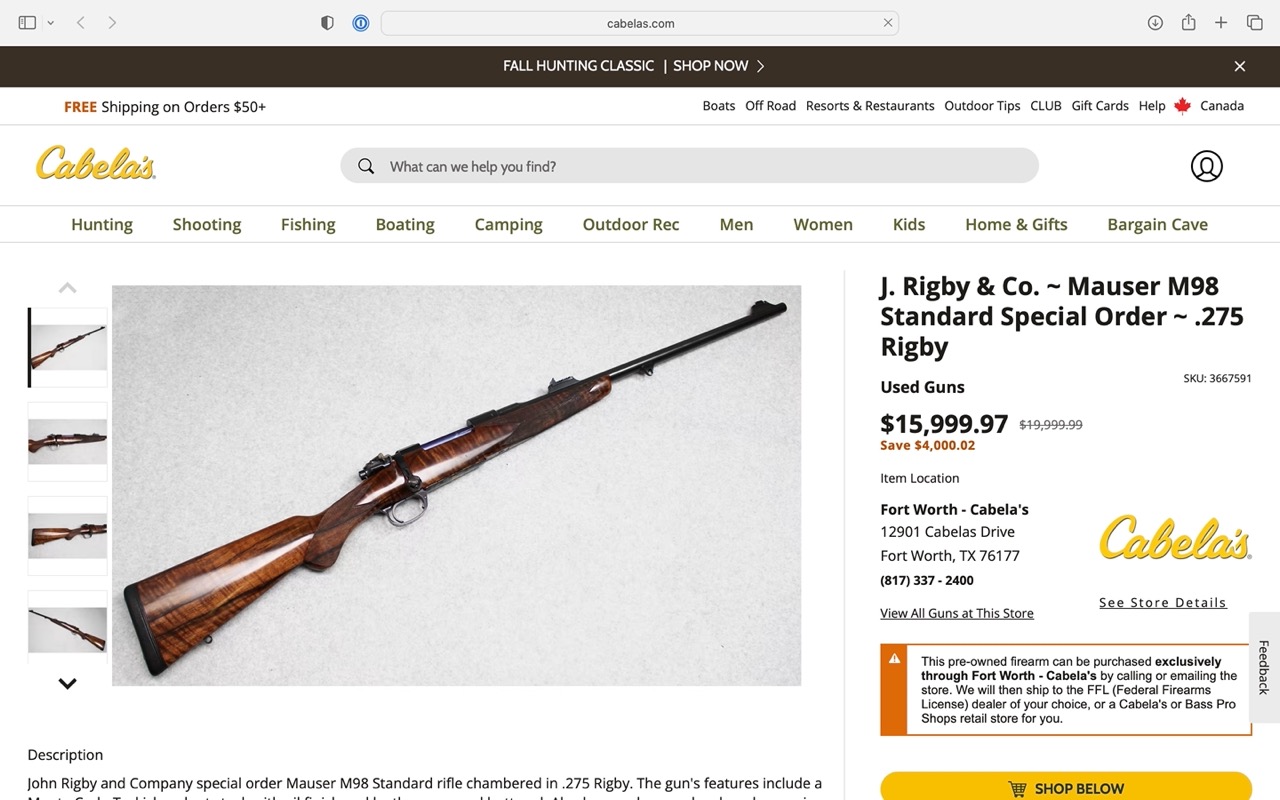Open the 1Password extension icon
This screenshot has width=1280, height=800.
[x=361, y=23]
